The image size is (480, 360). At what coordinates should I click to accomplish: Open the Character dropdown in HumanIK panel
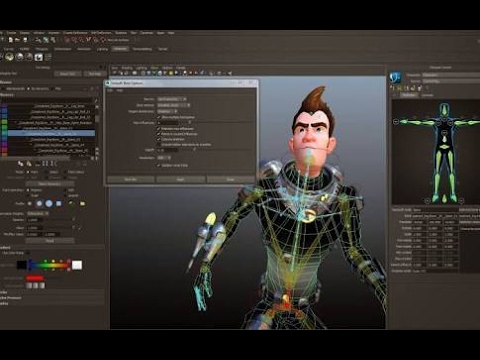451,75
